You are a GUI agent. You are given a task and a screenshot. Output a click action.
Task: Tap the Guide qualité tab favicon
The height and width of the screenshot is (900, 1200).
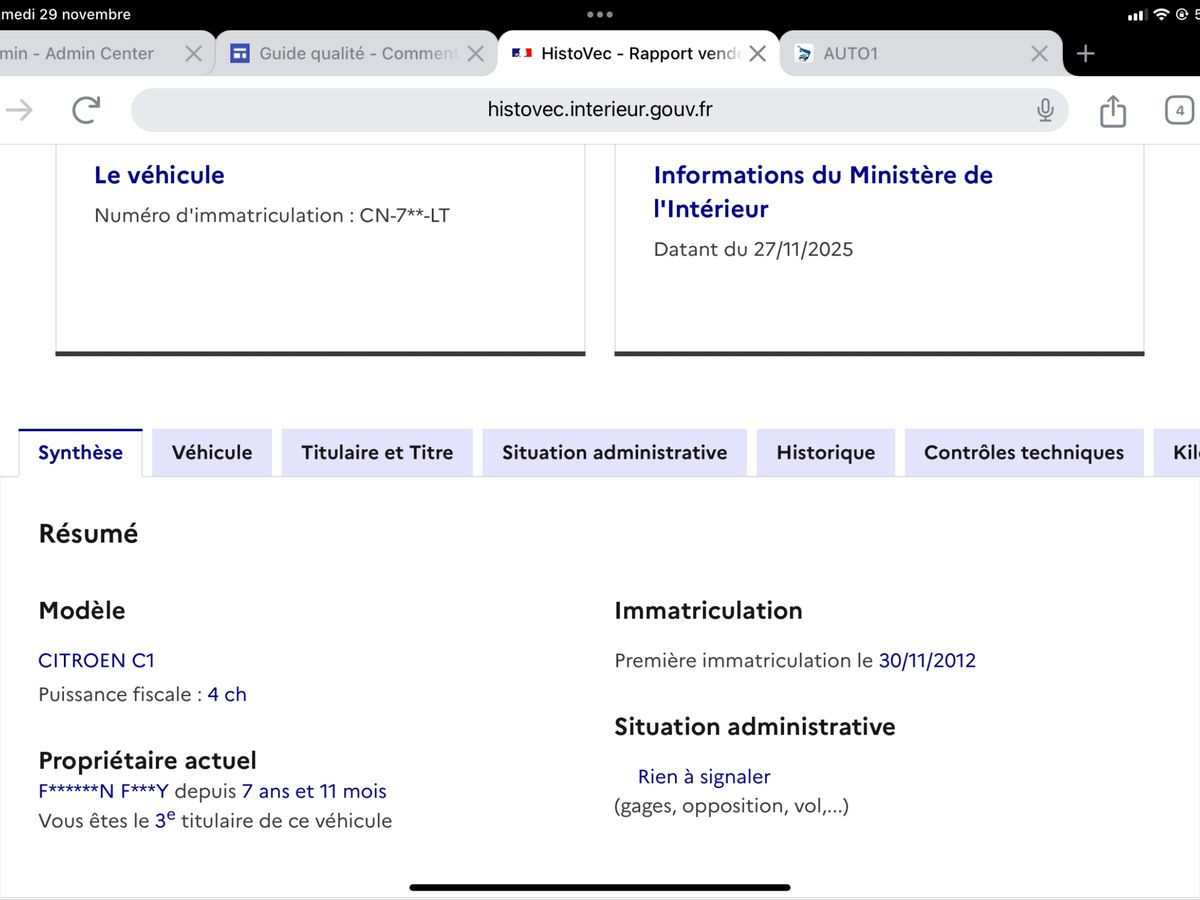pos(240,53)
